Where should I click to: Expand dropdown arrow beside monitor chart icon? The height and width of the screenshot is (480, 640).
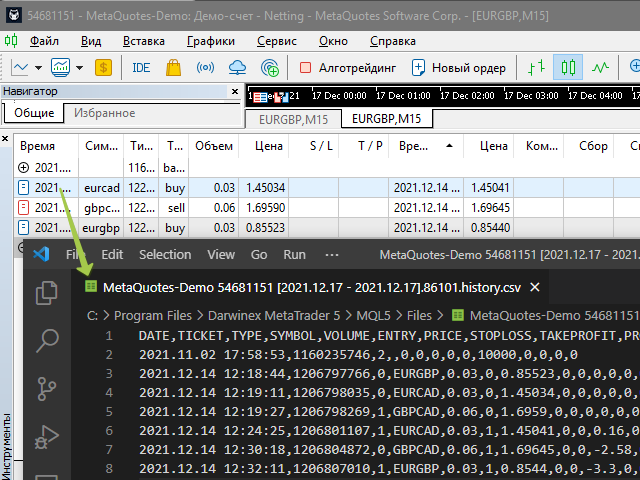(80, 68)
